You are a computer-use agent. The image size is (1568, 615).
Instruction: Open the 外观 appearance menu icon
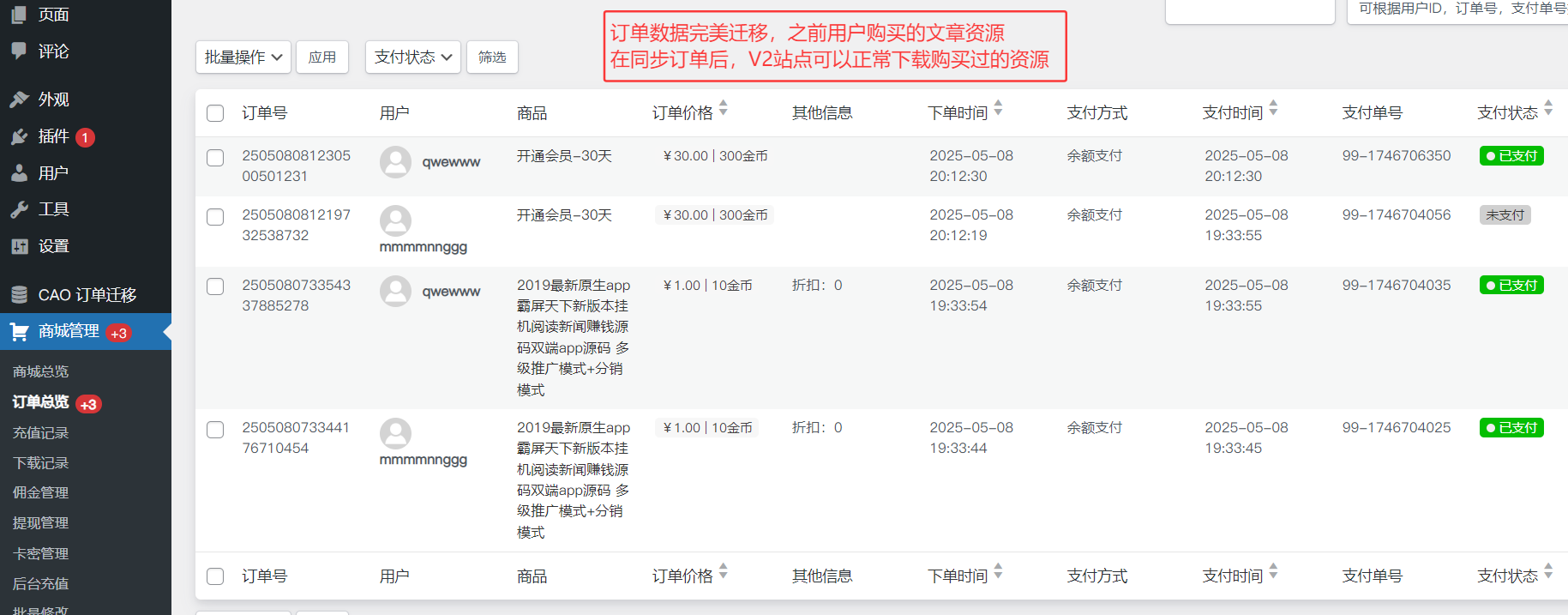19,99
